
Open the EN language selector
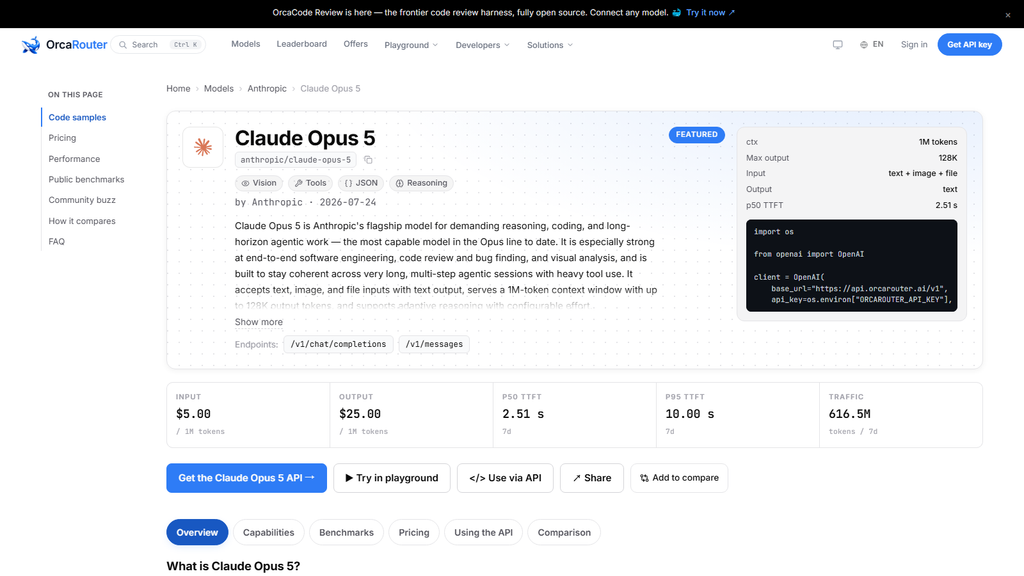[872, 44]
